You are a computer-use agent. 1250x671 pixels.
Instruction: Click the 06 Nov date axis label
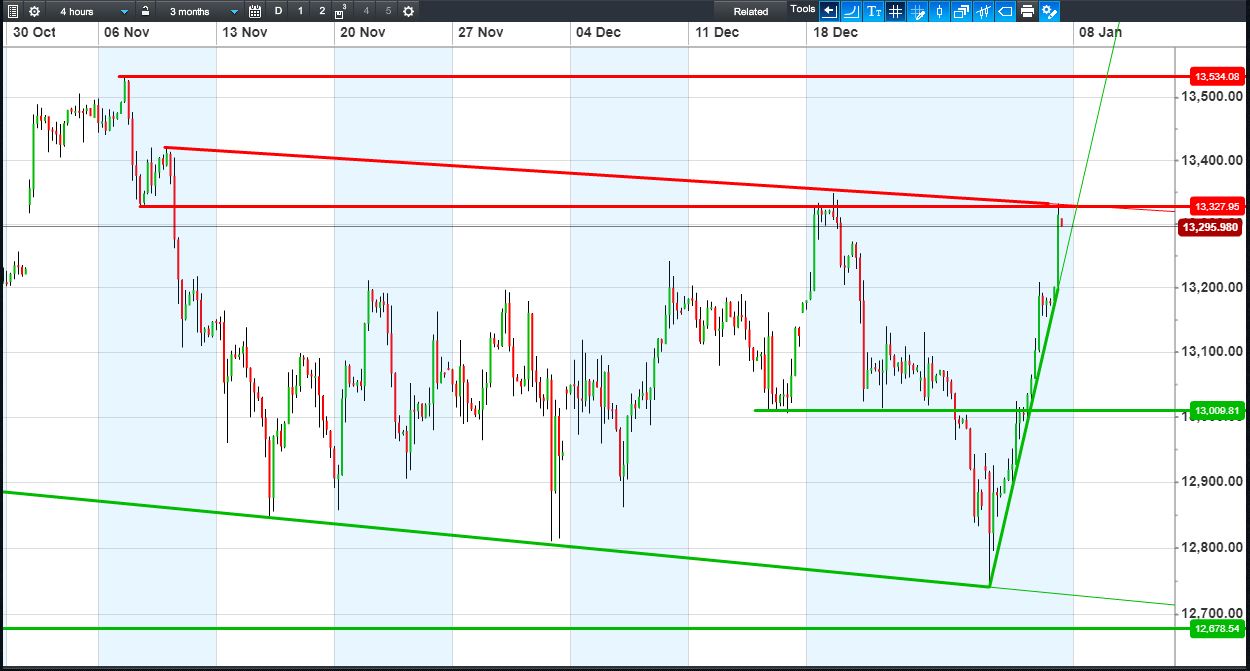126,32
